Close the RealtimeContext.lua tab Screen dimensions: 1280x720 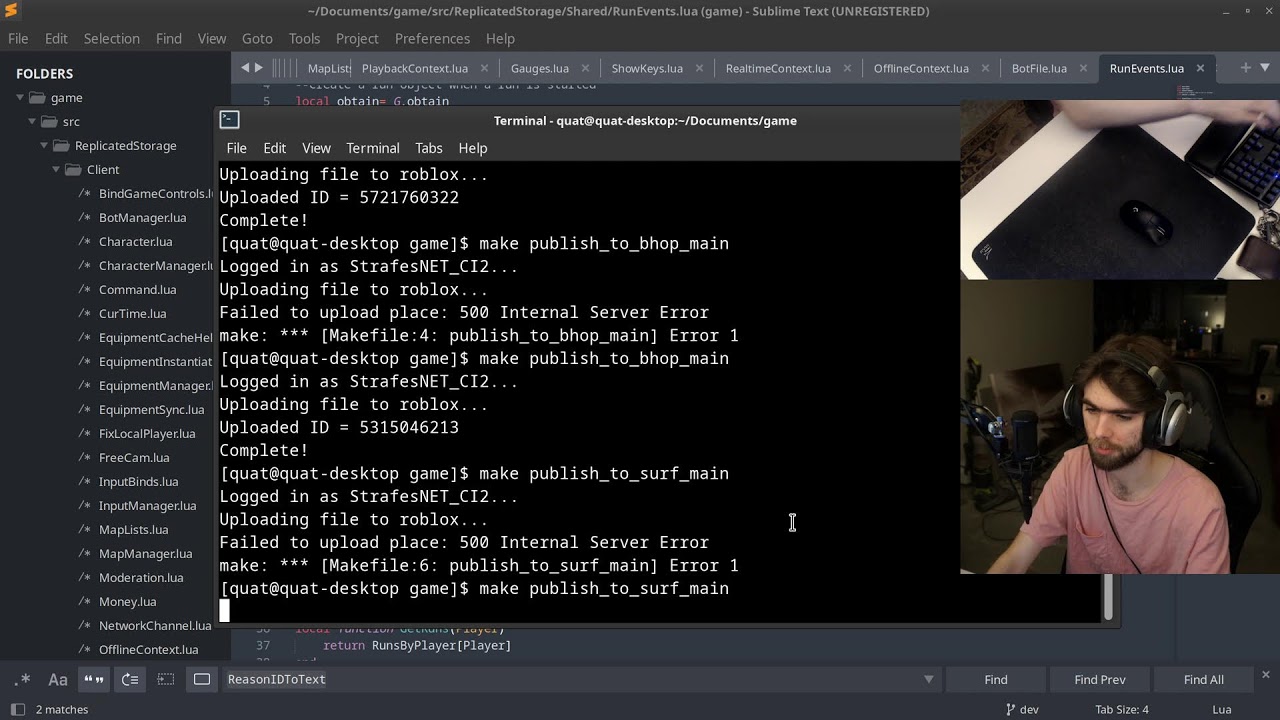pyautogui.click(x=848, y=68)
